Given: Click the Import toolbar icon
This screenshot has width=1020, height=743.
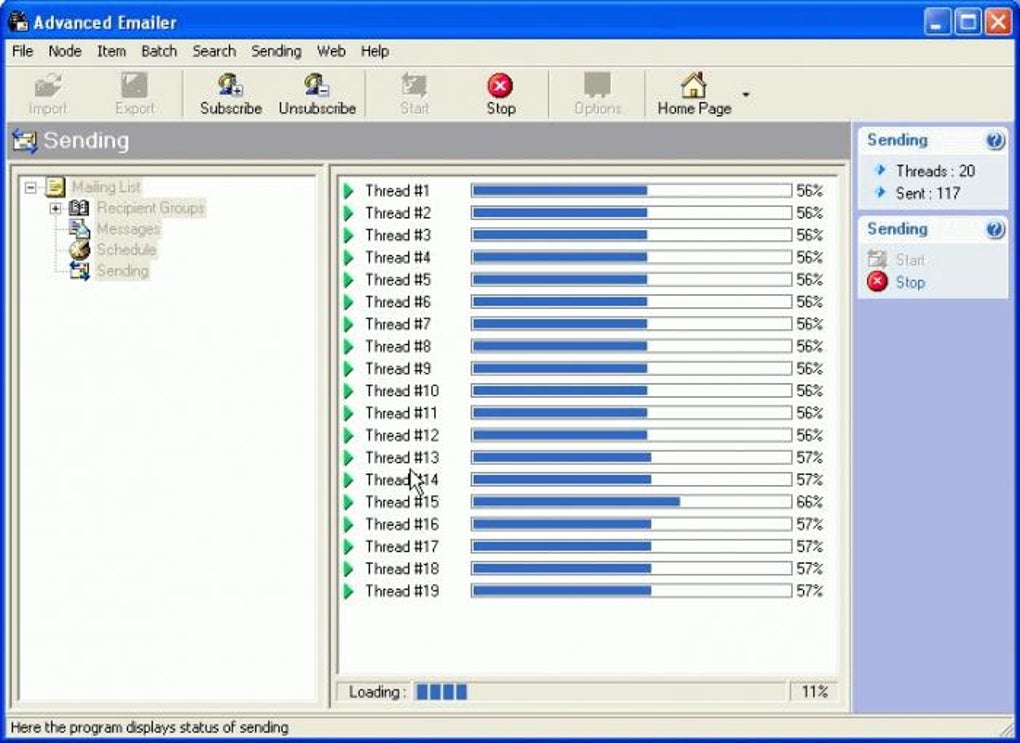Looking at the screenshot, I should (x=47, y=85).
